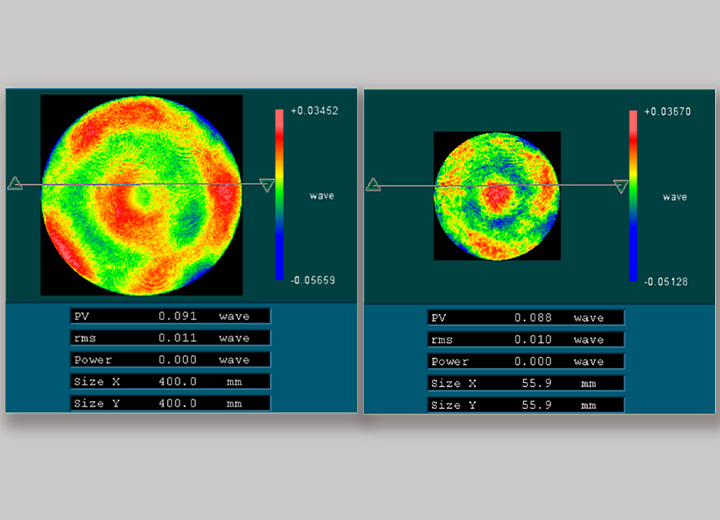Click right slice marker triangle in right panel
This screenshot has height=520, width=720.
point(620,186)
